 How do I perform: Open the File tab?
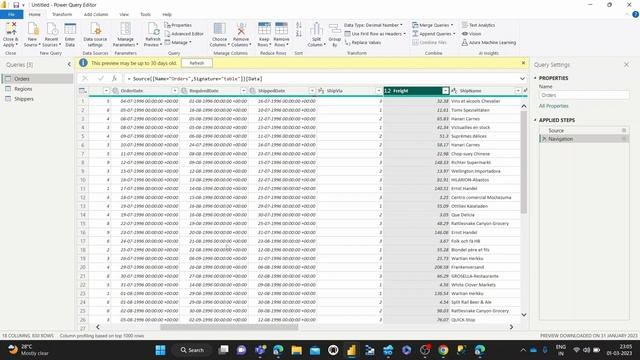pos(11,14)
